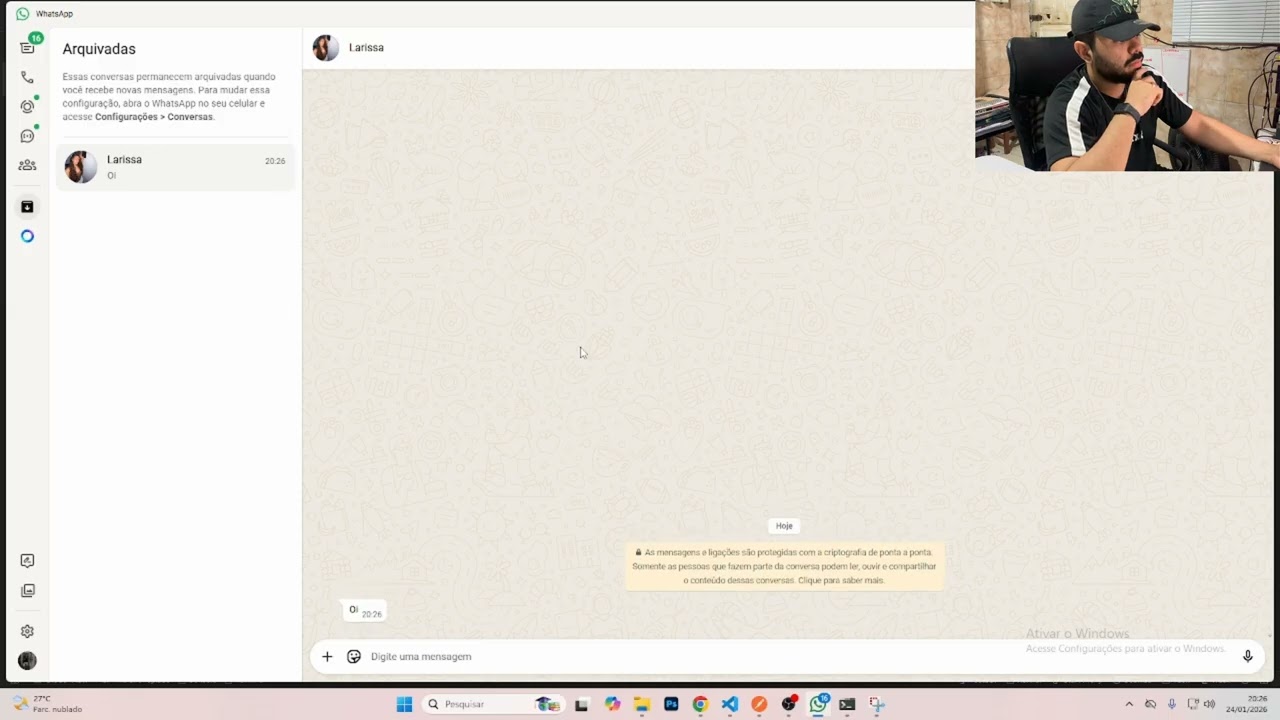Click the microphone tray icon
This screenshot has height=720, width=1280.
(1171, 704)
